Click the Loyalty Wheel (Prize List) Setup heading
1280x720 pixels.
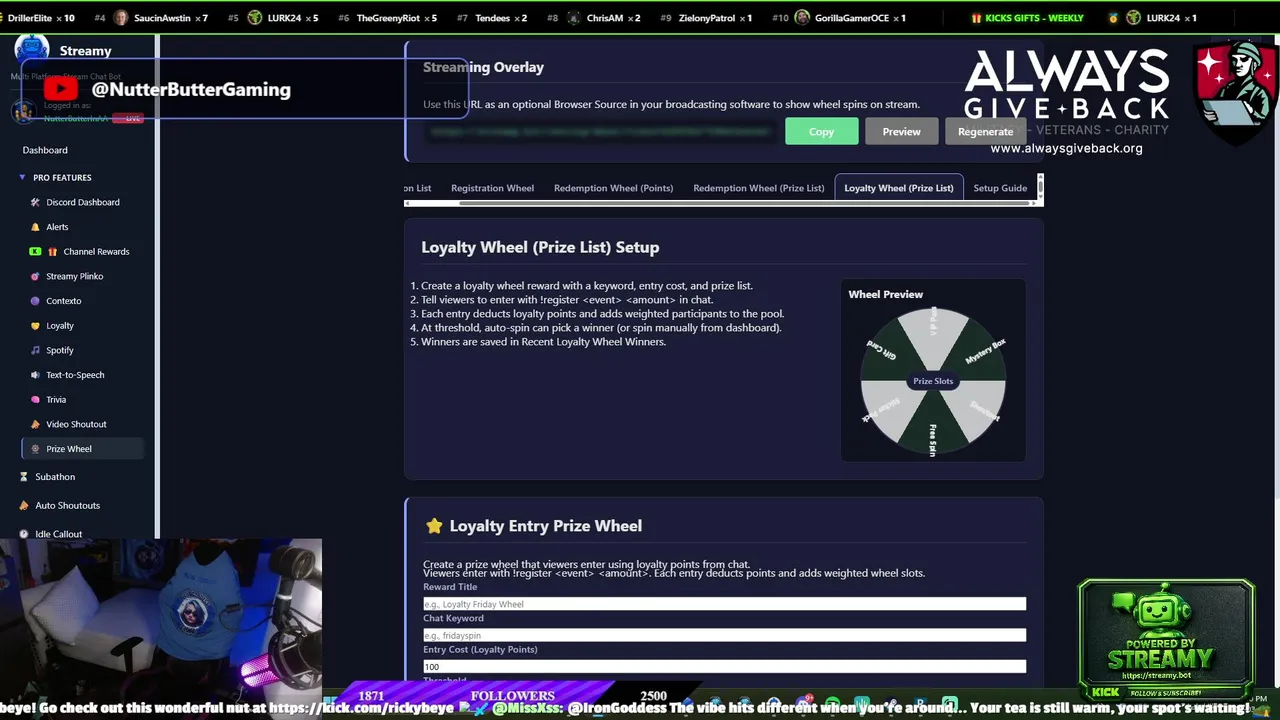(540, 247)
